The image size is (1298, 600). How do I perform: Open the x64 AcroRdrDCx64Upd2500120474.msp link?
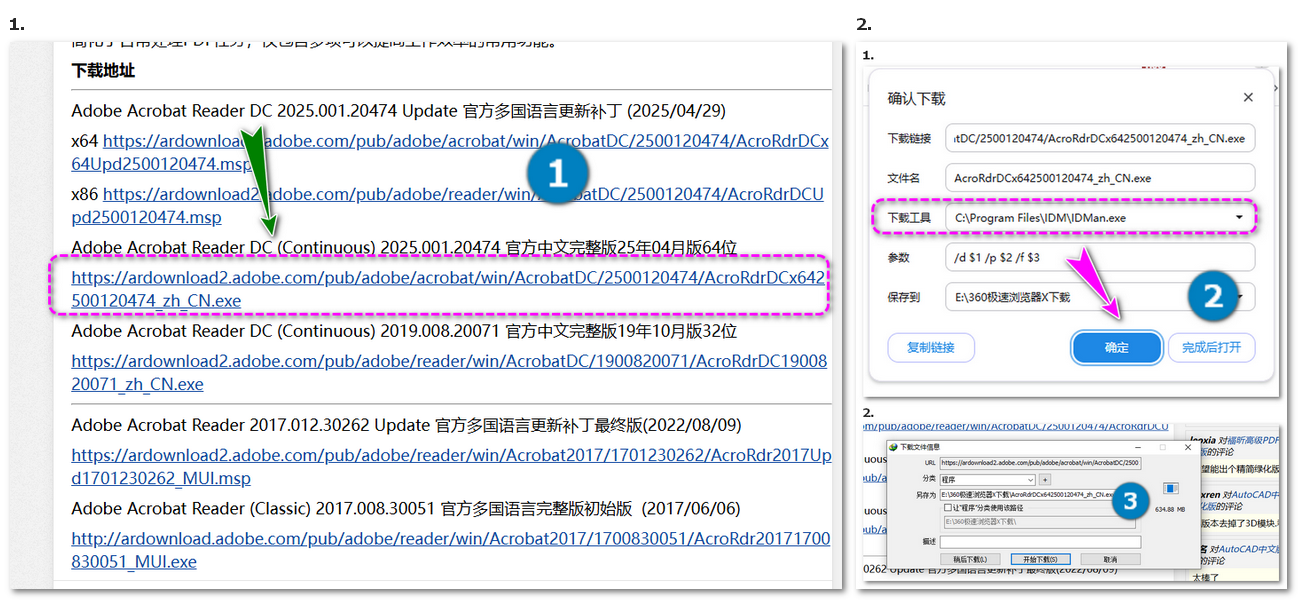(450, 153)
